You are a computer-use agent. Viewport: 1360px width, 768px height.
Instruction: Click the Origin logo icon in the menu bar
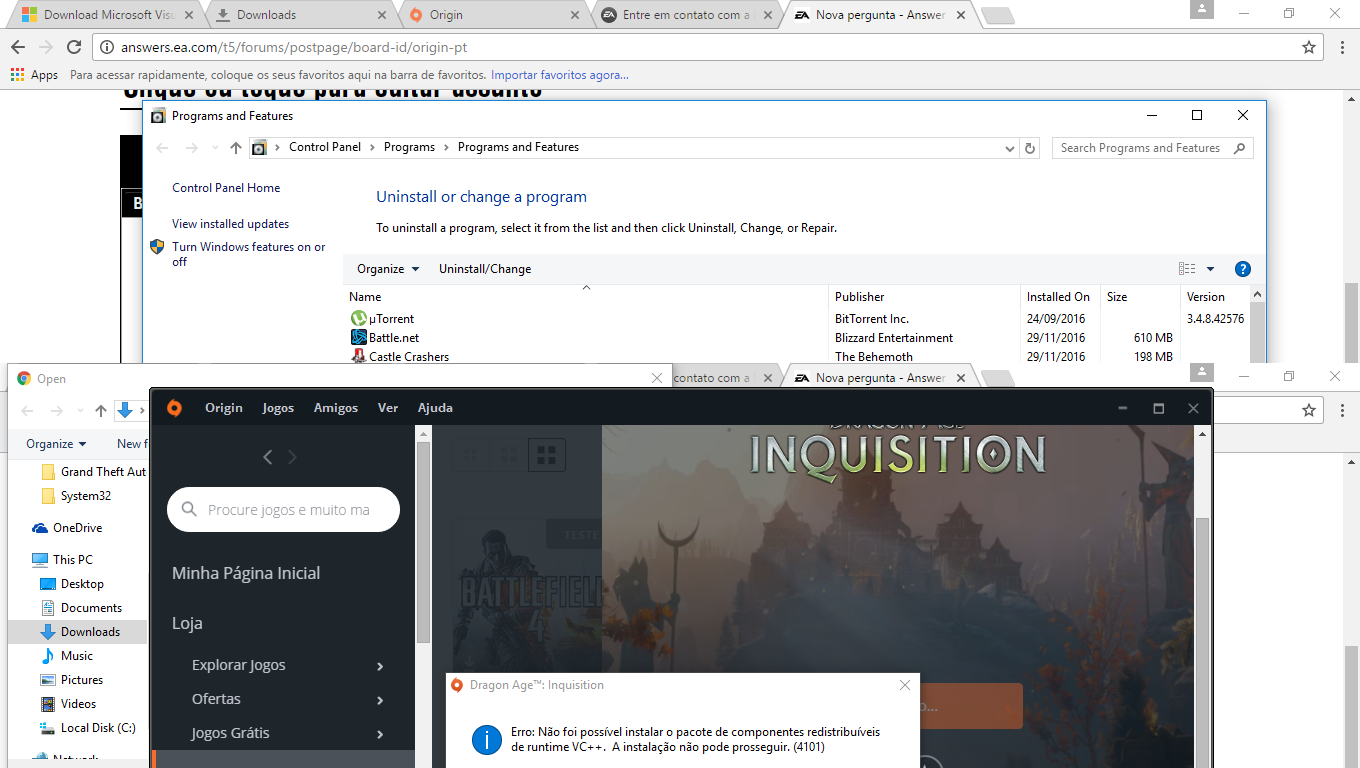pos(174,408)
